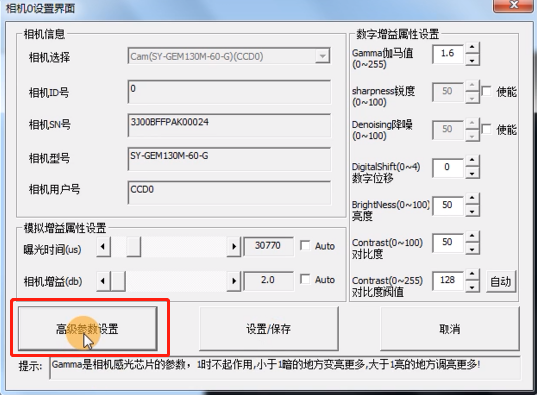Image resolution: width=537 pixels, height=395 pixels.
Task: Click the 设置/保存 button
Action: point(269,329)
